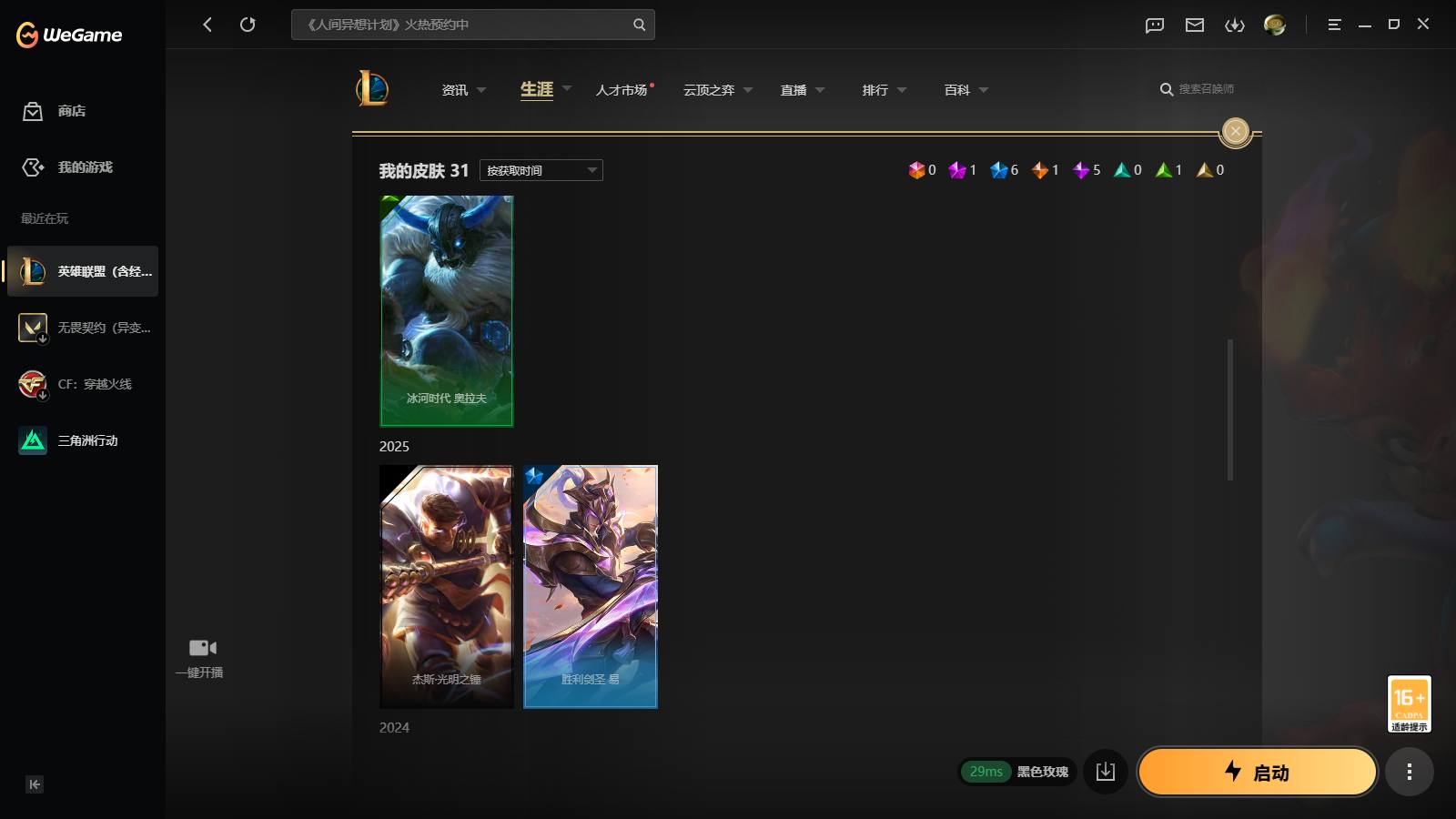Open the more options three-dot button
1456x819 pixels.
(1410, 772)
